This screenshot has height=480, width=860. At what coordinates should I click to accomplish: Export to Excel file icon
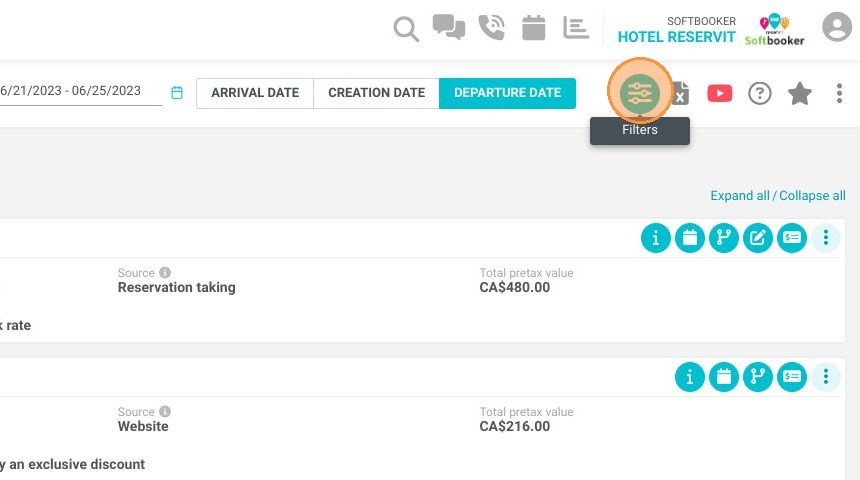(x=681, y=93)
